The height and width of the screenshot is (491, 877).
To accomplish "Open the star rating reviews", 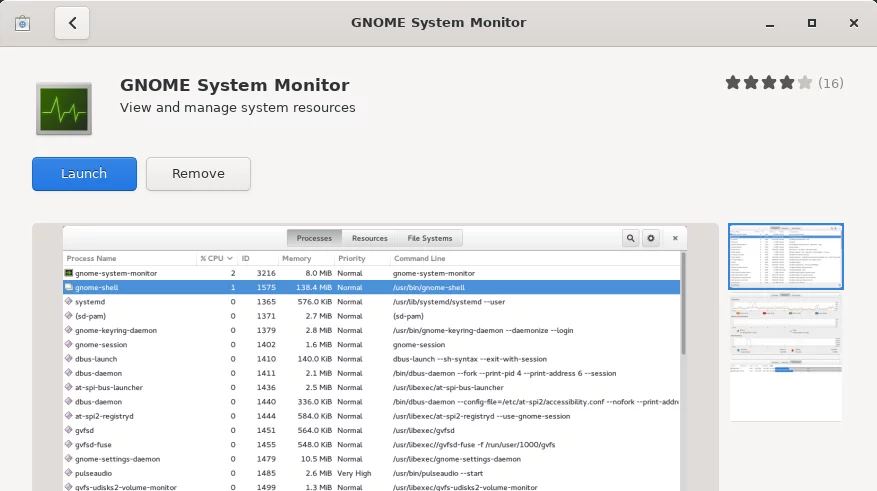I will pyautogui.click(x=768, y=83).
